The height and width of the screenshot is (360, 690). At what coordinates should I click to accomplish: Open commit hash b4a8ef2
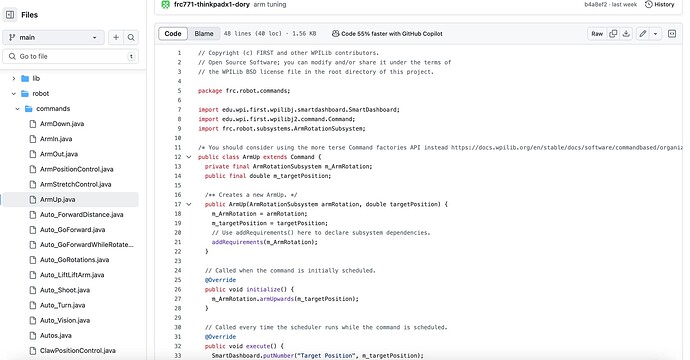click(x=595, y=4)
